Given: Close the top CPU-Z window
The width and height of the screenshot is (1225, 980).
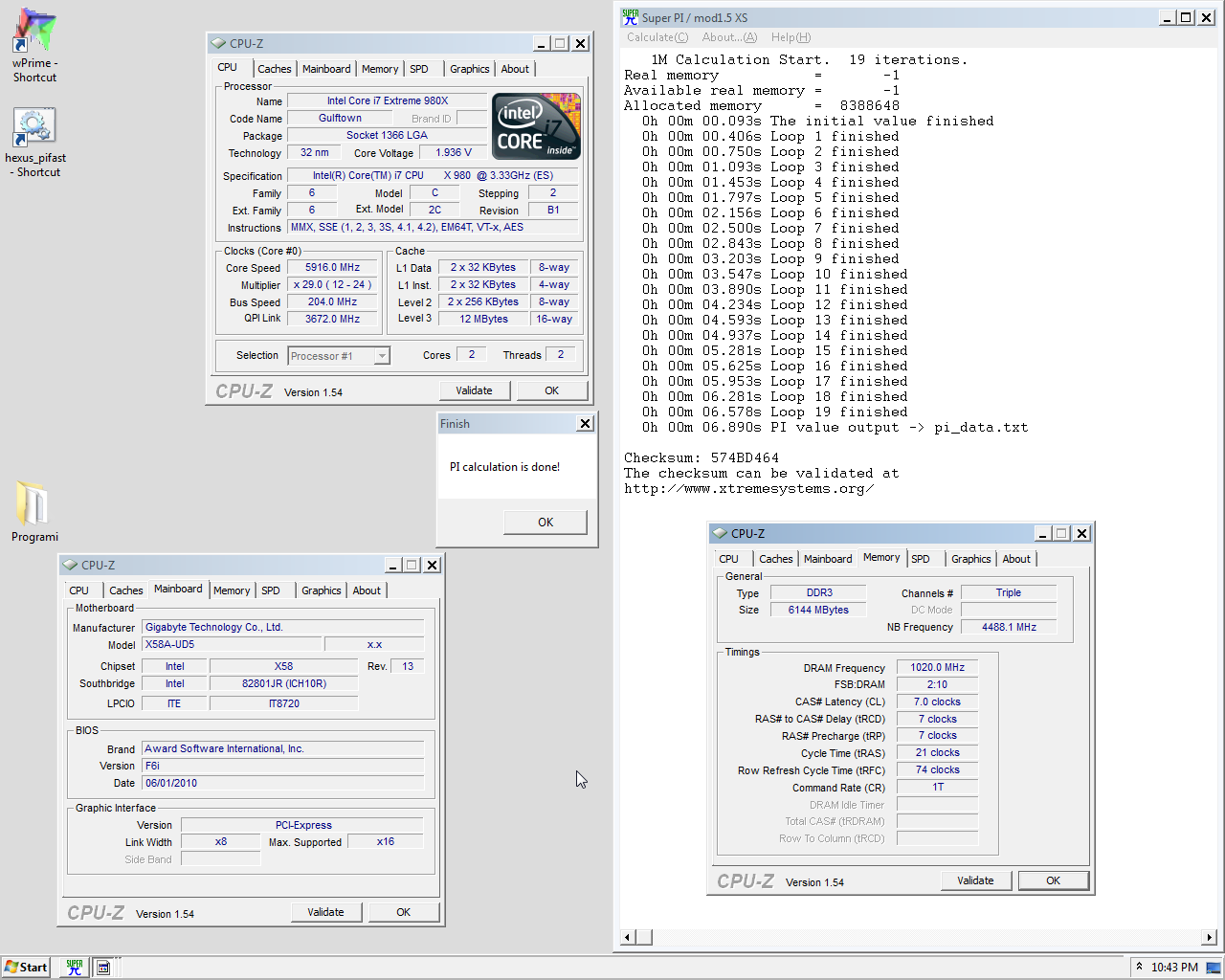Looking at the screenshot, I should click(580, 43).
